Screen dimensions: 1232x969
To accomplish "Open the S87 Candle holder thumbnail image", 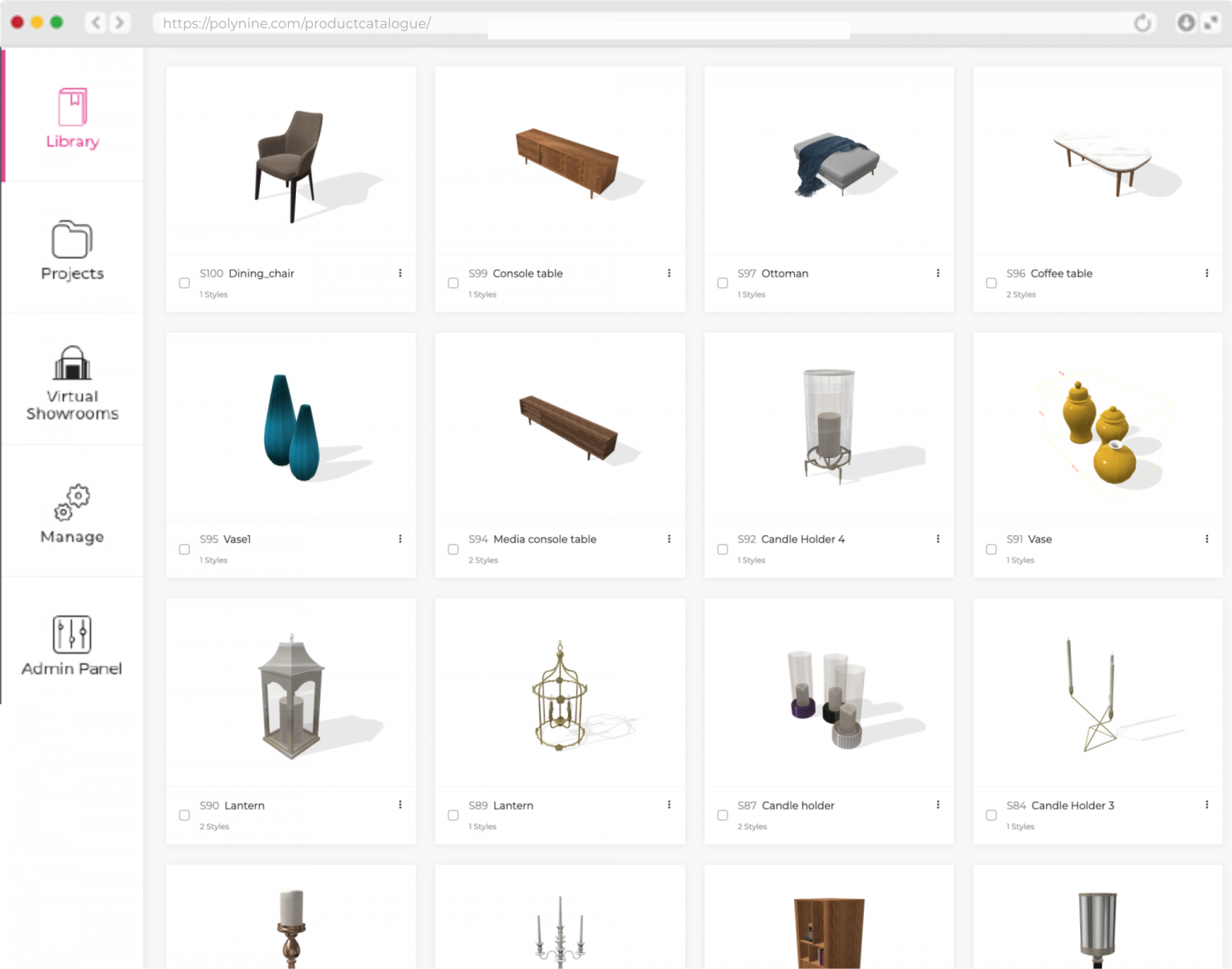I will point(829,694).
